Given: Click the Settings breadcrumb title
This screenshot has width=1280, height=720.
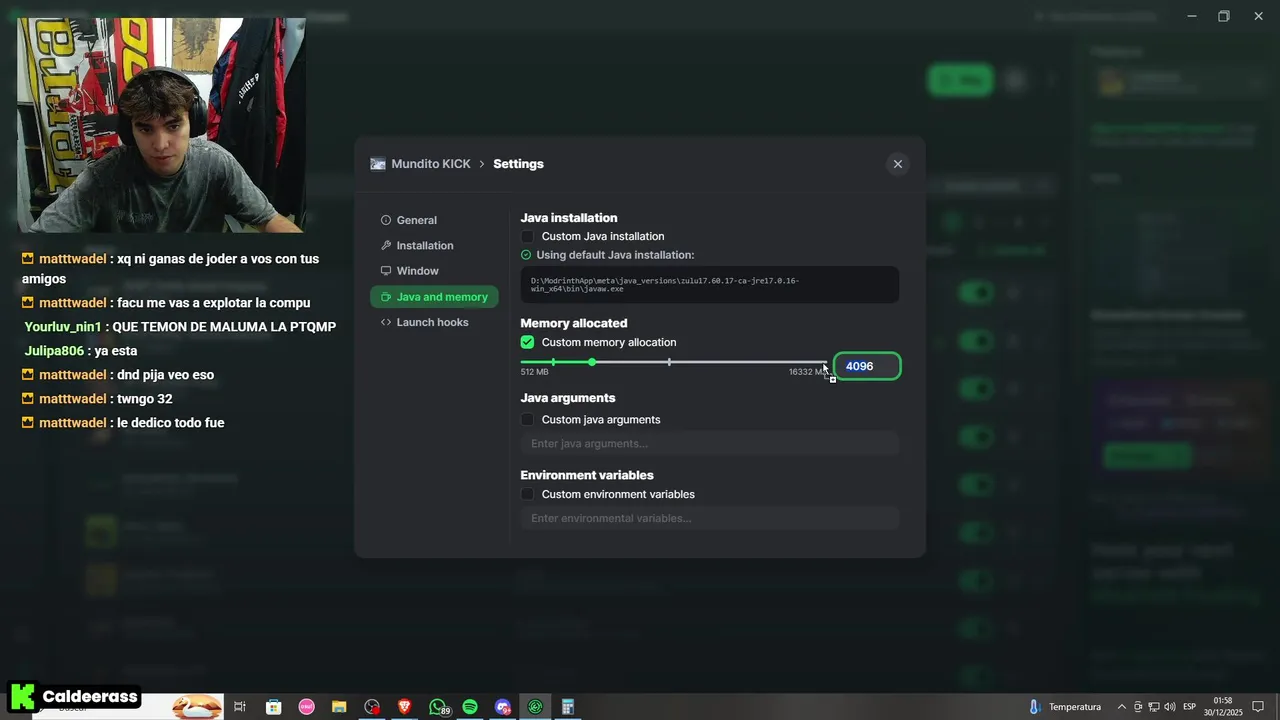Looking at the screenshot, I should coord(518,164).
